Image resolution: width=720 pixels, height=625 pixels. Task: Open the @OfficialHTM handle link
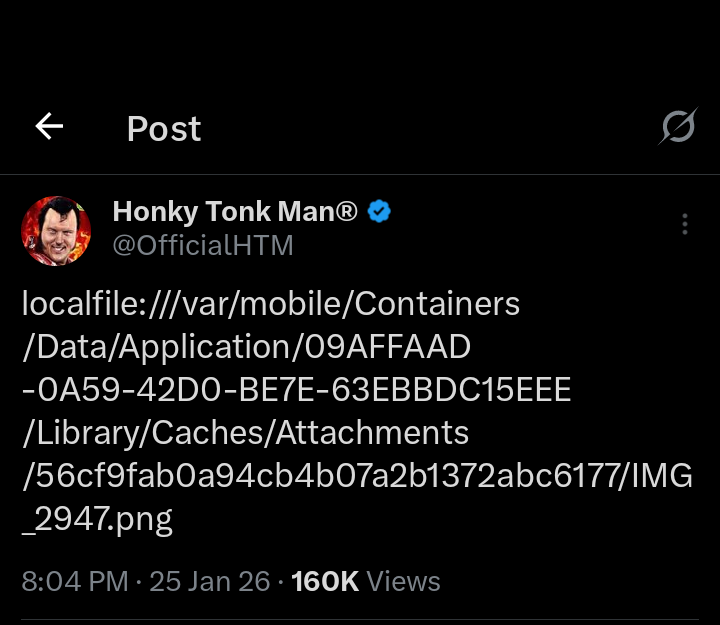point(203,246)
